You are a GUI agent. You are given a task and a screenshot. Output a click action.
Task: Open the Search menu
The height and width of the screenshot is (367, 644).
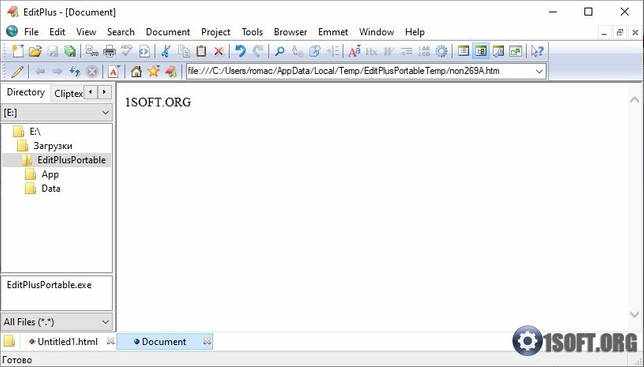[x=121, y=32]
